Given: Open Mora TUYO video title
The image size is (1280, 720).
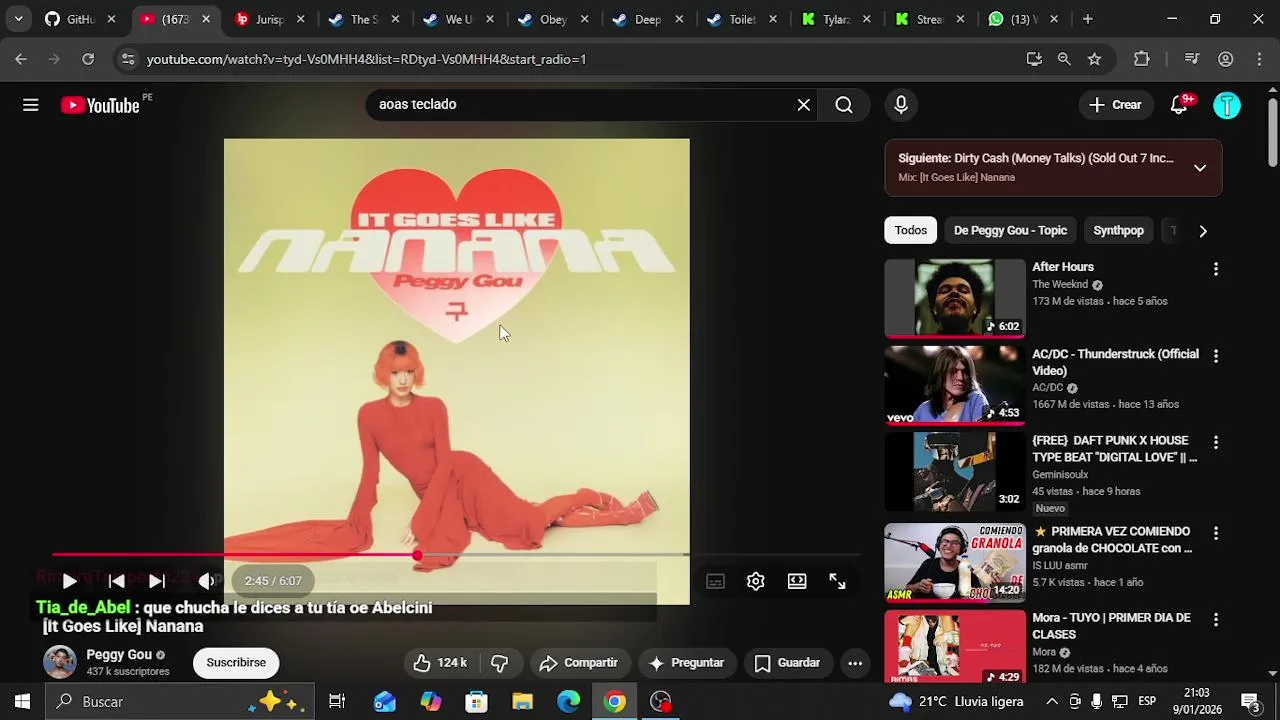Looking at the screenshot, I should click(1111, 626).
